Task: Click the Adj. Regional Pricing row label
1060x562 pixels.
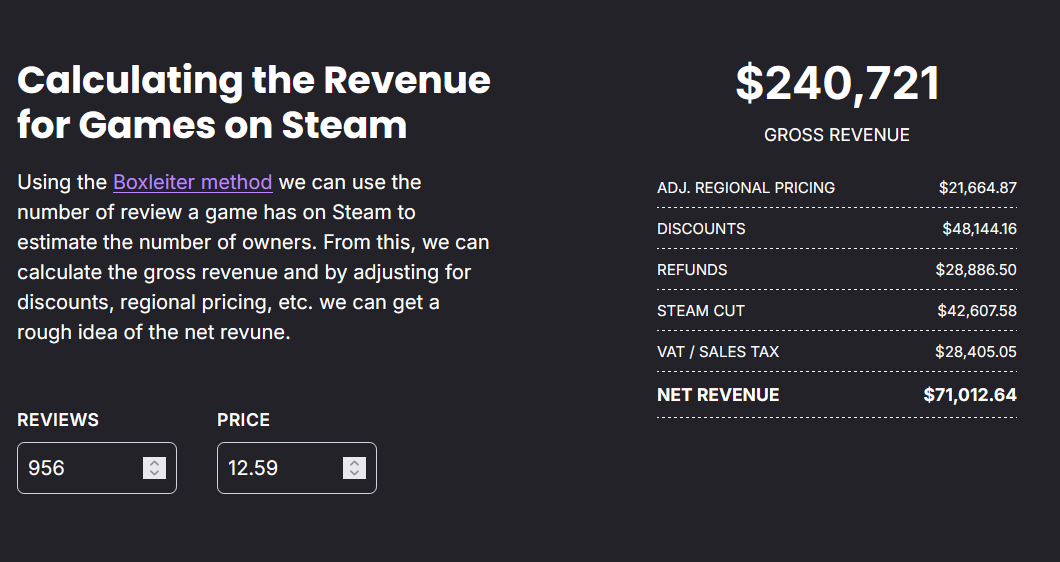Action: click(745, 188)
